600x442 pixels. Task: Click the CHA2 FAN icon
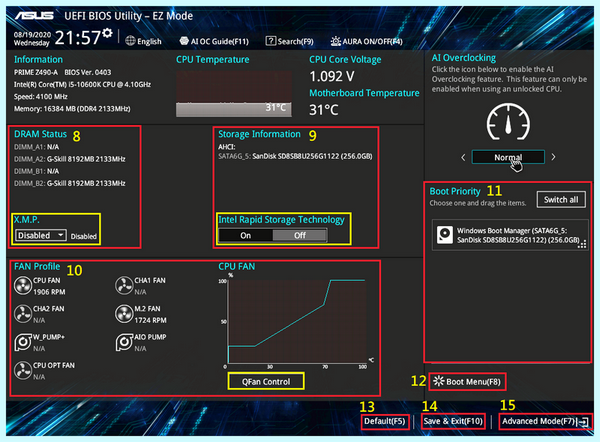23,314
